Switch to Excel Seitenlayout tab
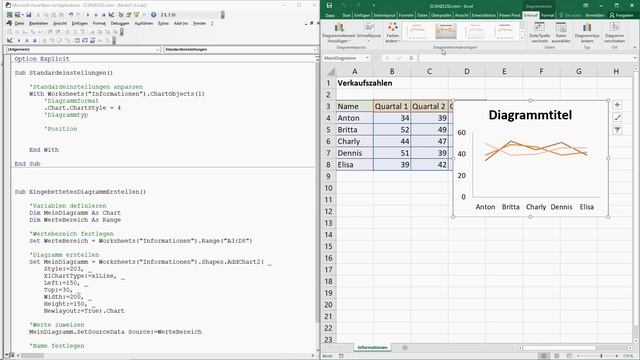The image size is (640, 360). click(384, 15)
